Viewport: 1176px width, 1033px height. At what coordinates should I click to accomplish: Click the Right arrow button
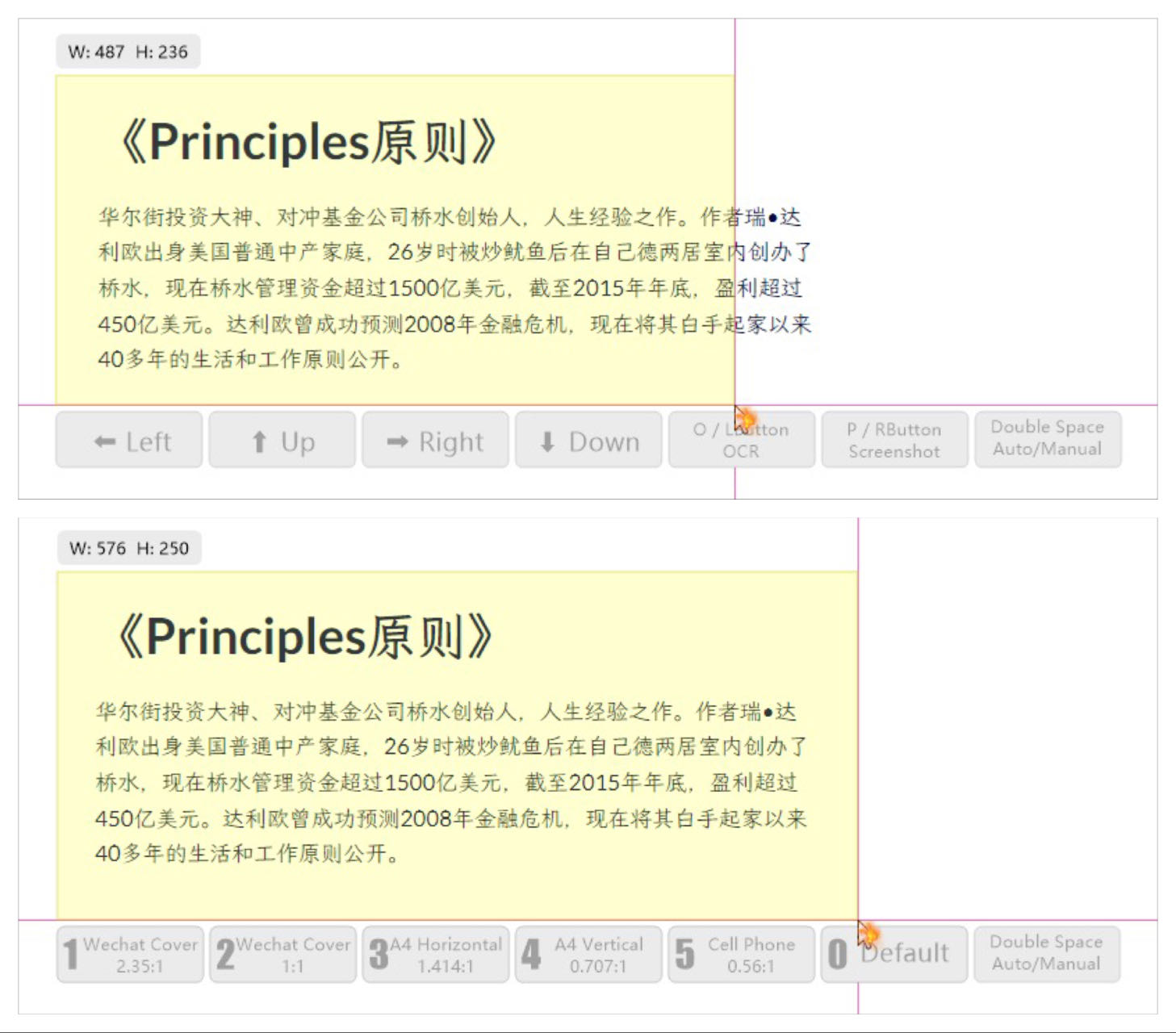tap(435, 441)
